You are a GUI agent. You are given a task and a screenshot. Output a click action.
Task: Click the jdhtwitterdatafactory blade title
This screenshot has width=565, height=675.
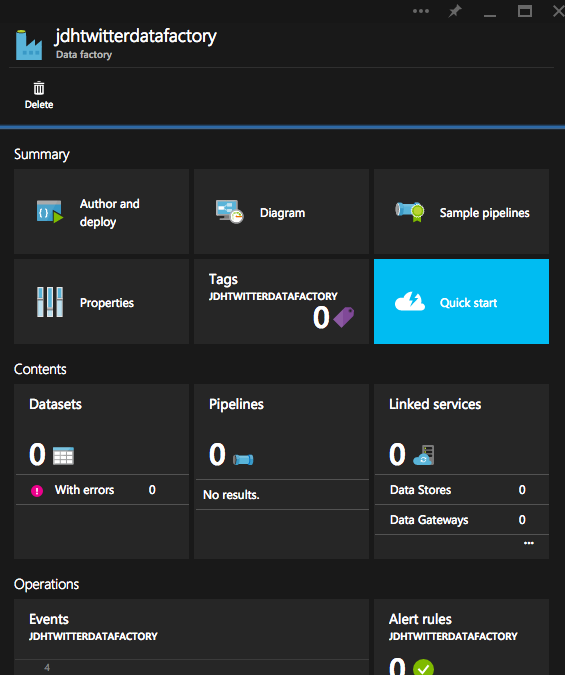click(136, 36)
